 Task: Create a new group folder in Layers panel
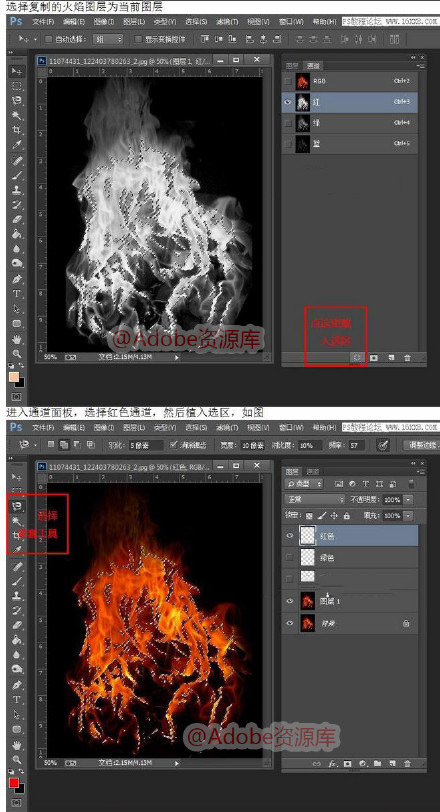pos(377,763)
